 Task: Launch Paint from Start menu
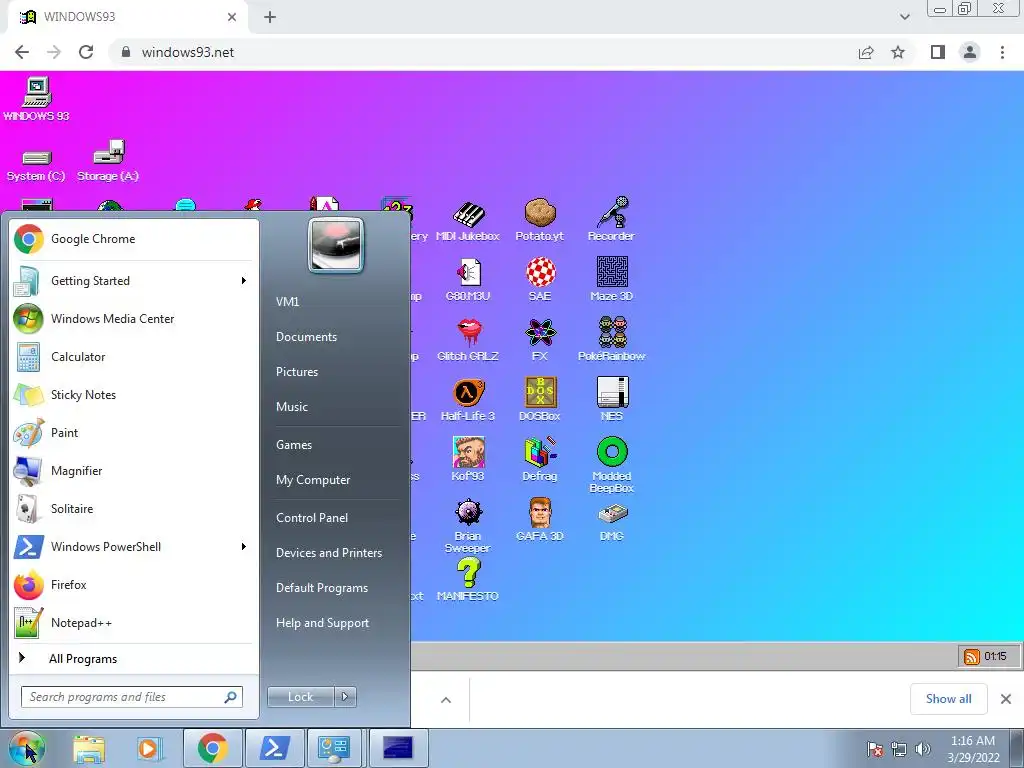[x=133, y=432]
